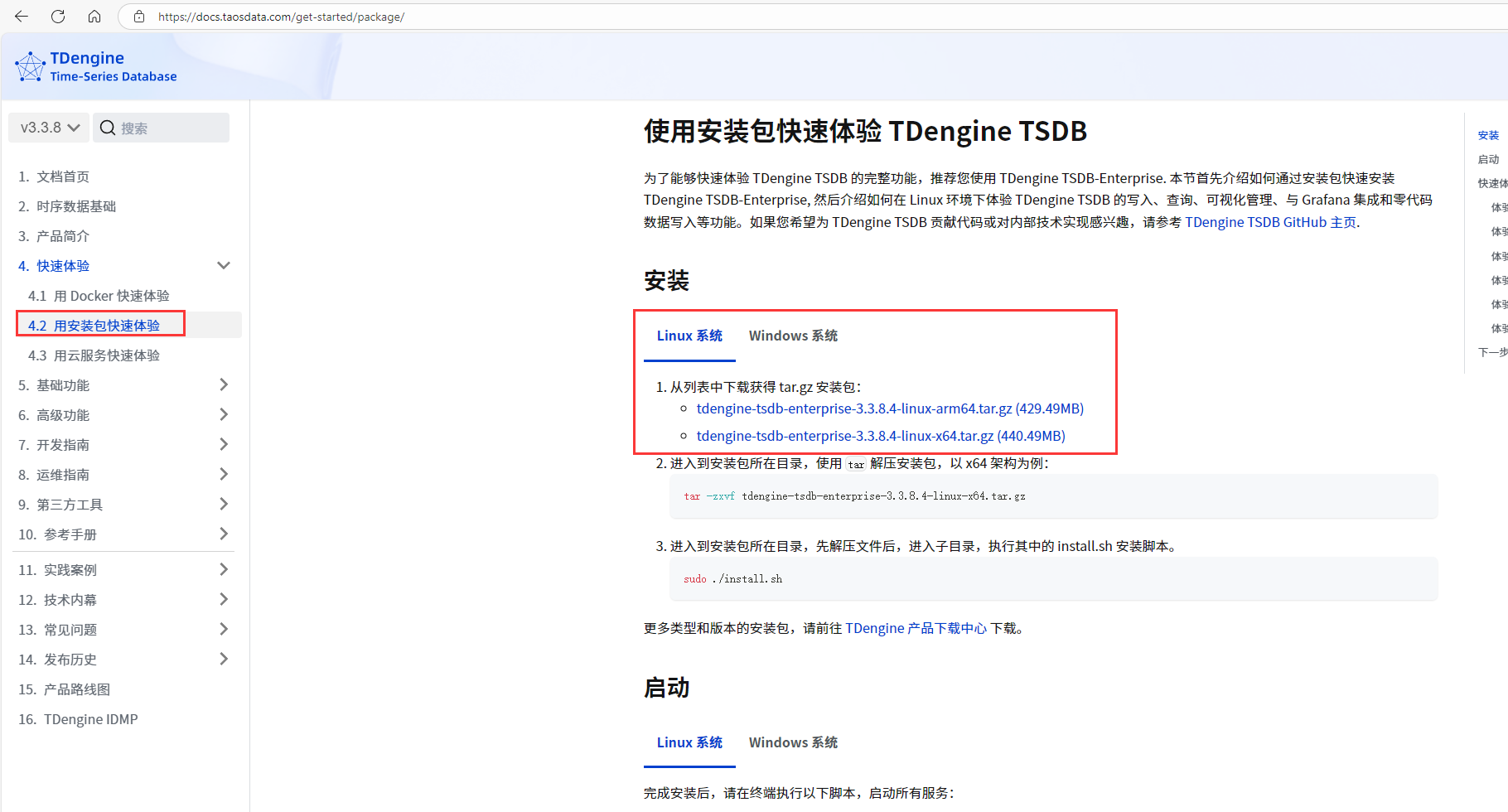Switch to Windows 系统 tab under 安装

pyautogui.click(x=792, y=336)
